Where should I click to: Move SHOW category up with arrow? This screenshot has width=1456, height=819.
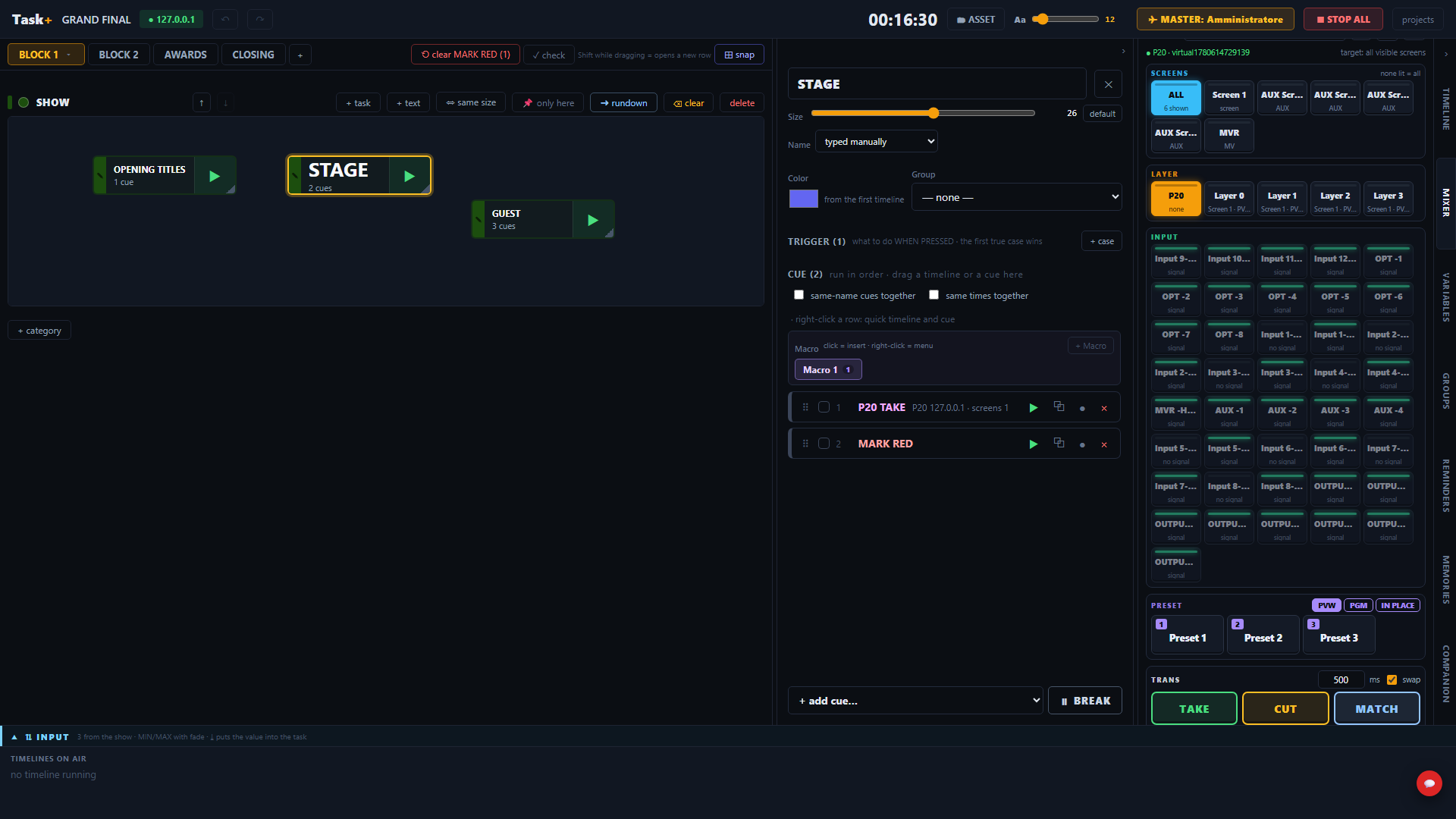coord(202,102)
